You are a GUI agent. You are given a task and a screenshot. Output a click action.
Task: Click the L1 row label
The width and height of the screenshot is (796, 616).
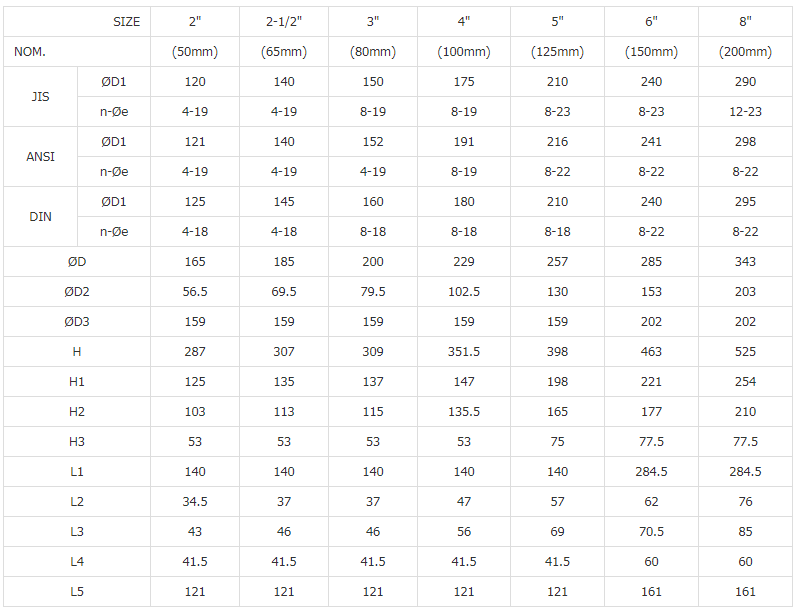point(77,472)
